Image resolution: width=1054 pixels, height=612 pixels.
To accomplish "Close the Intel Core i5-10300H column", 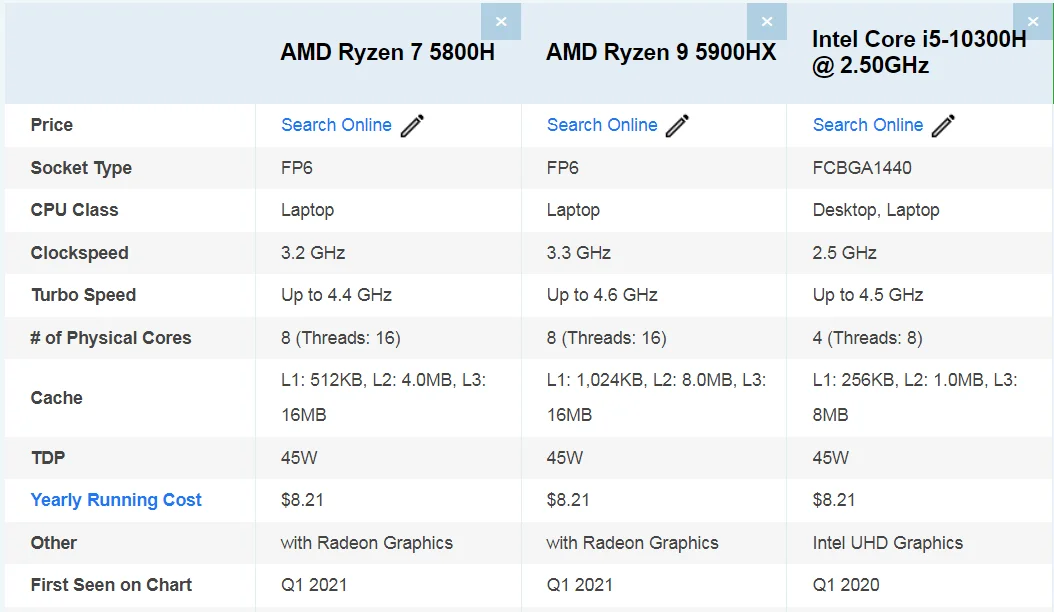I will tap(1033, 21).
